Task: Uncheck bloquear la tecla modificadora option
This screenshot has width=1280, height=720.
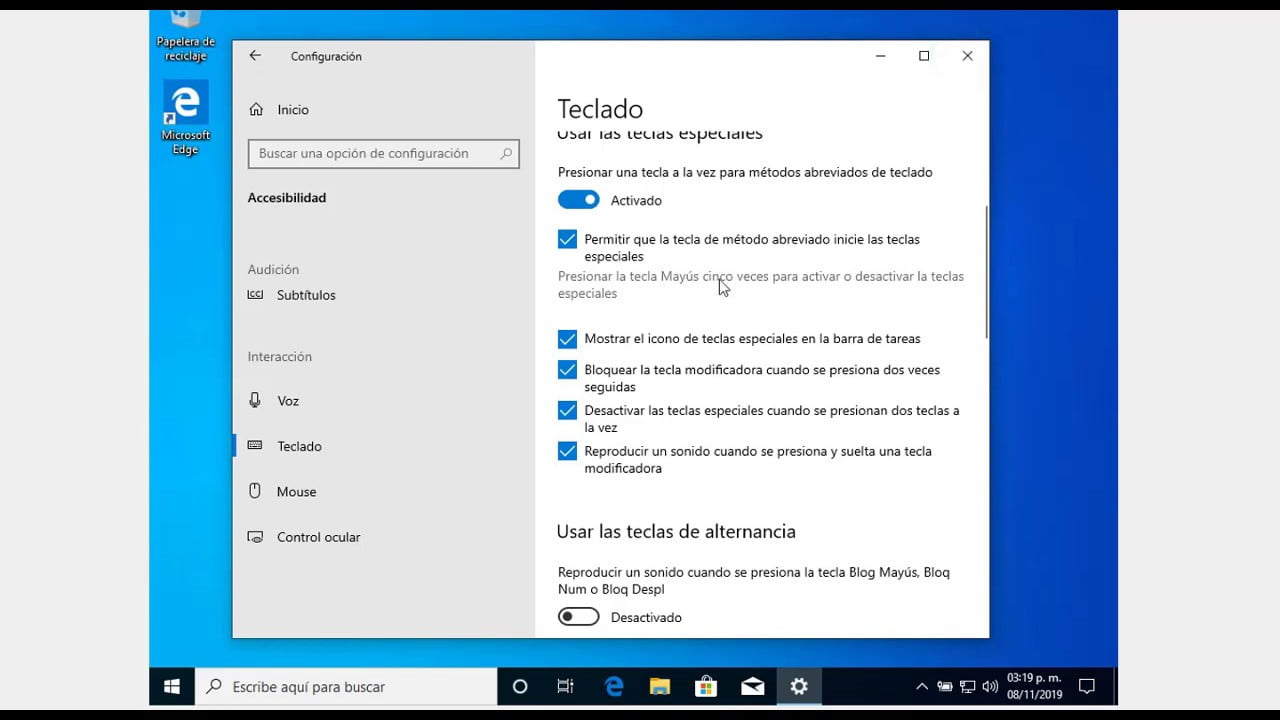Action: coord(567,369)
